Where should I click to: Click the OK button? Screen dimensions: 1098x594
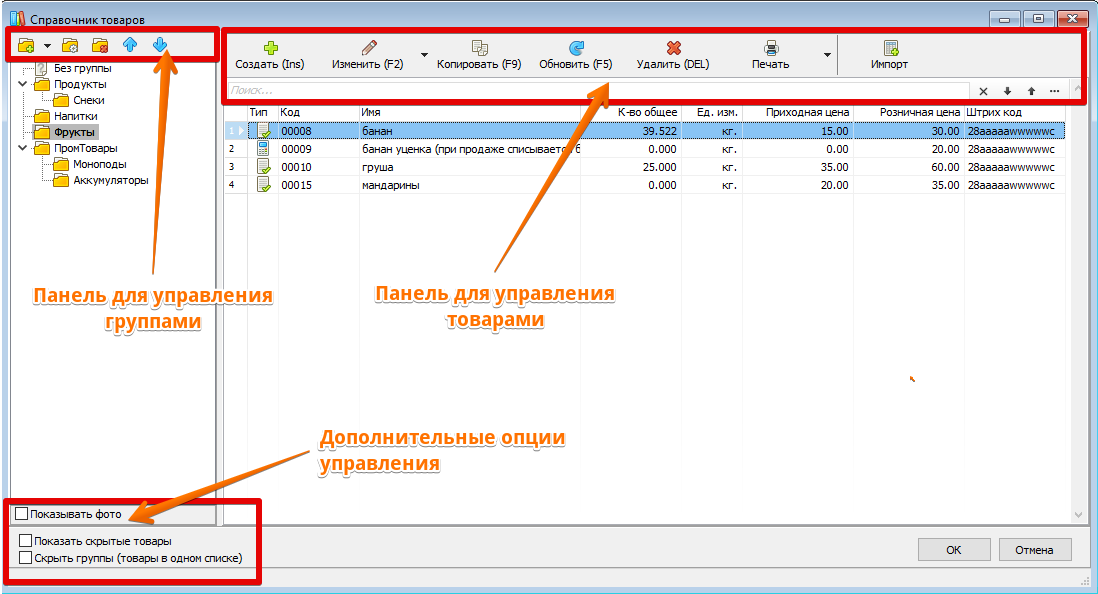tap(954, 550)
